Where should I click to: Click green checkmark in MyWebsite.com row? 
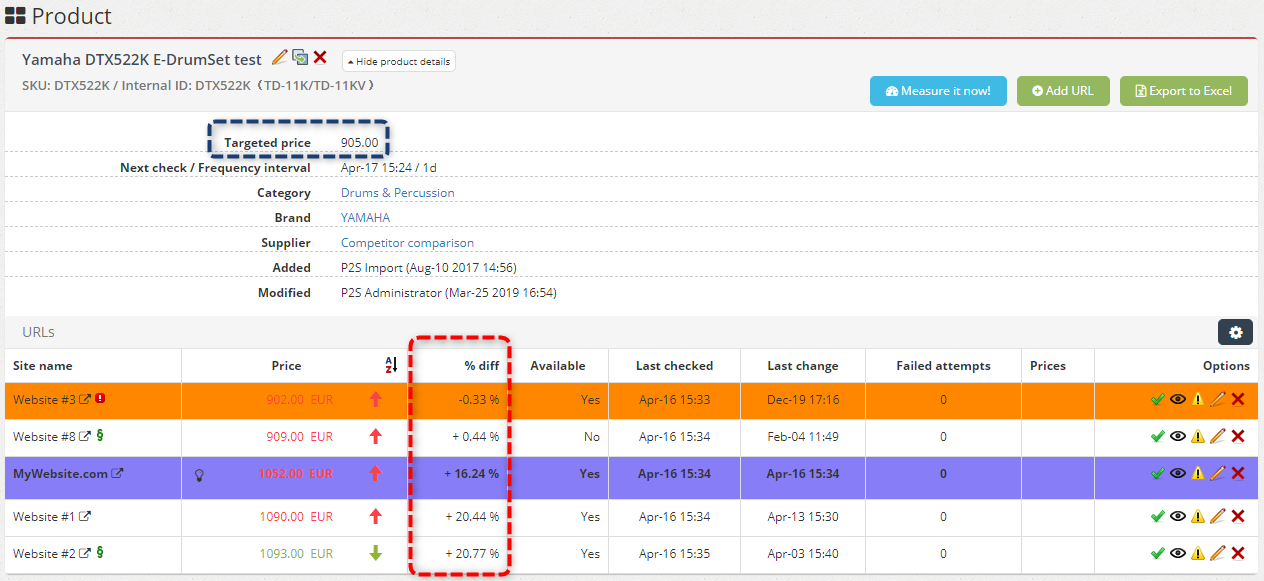(x=1158, y=474)
